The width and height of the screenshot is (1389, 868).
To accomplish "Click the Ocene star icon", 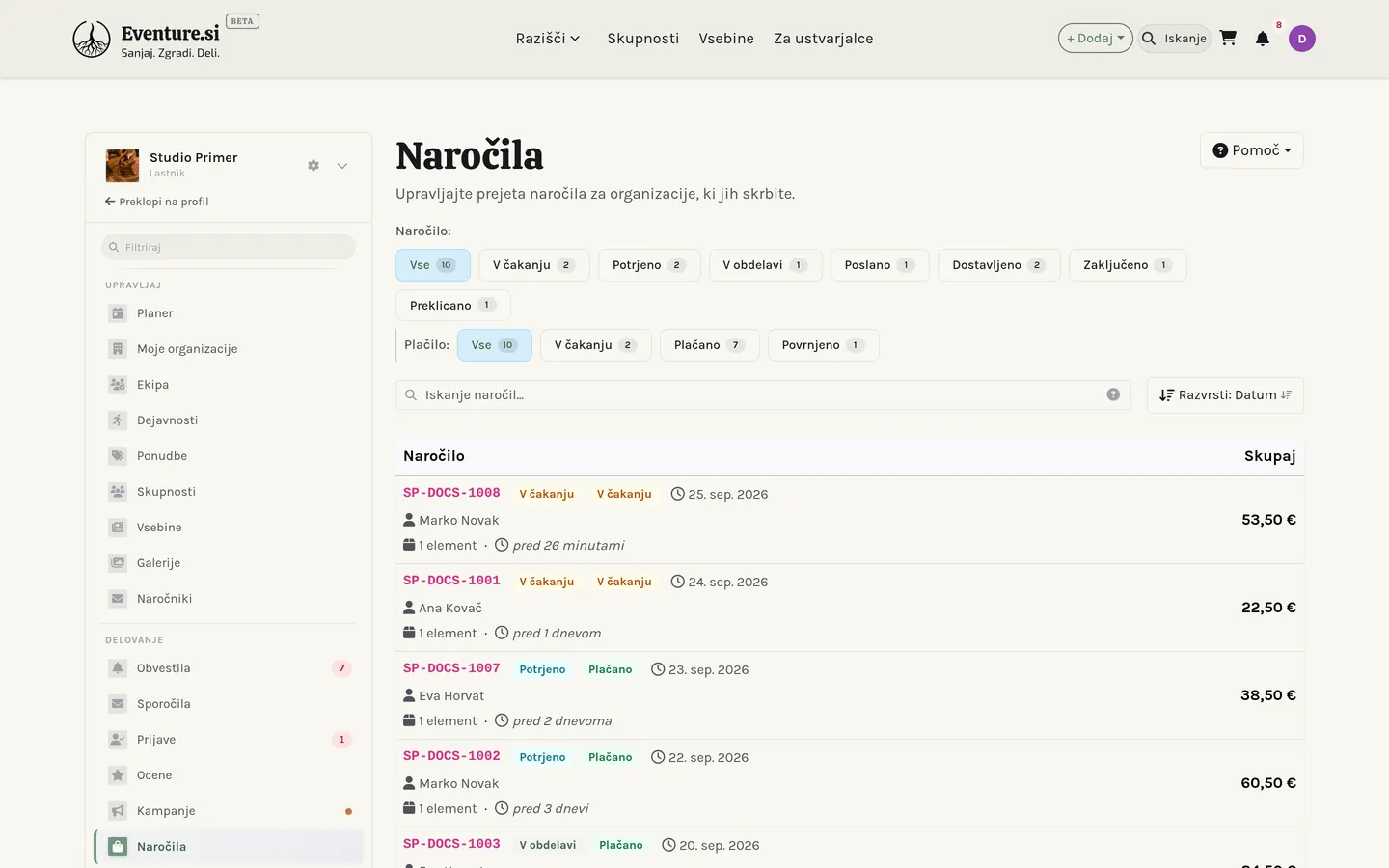I will (x=118, y=775).
